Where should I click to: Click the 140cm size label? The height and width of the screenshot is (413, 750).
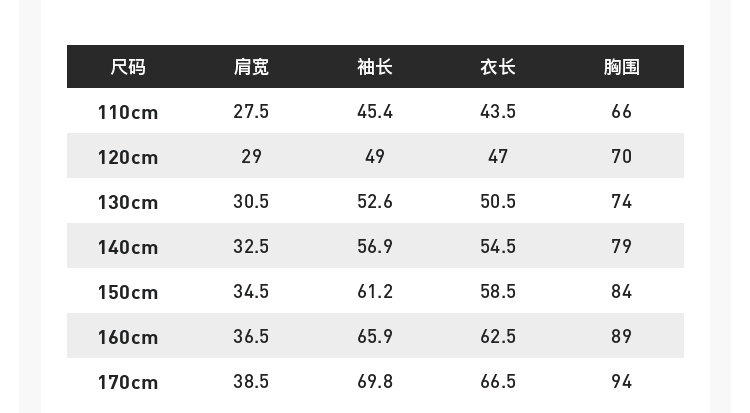click(128, 247)
